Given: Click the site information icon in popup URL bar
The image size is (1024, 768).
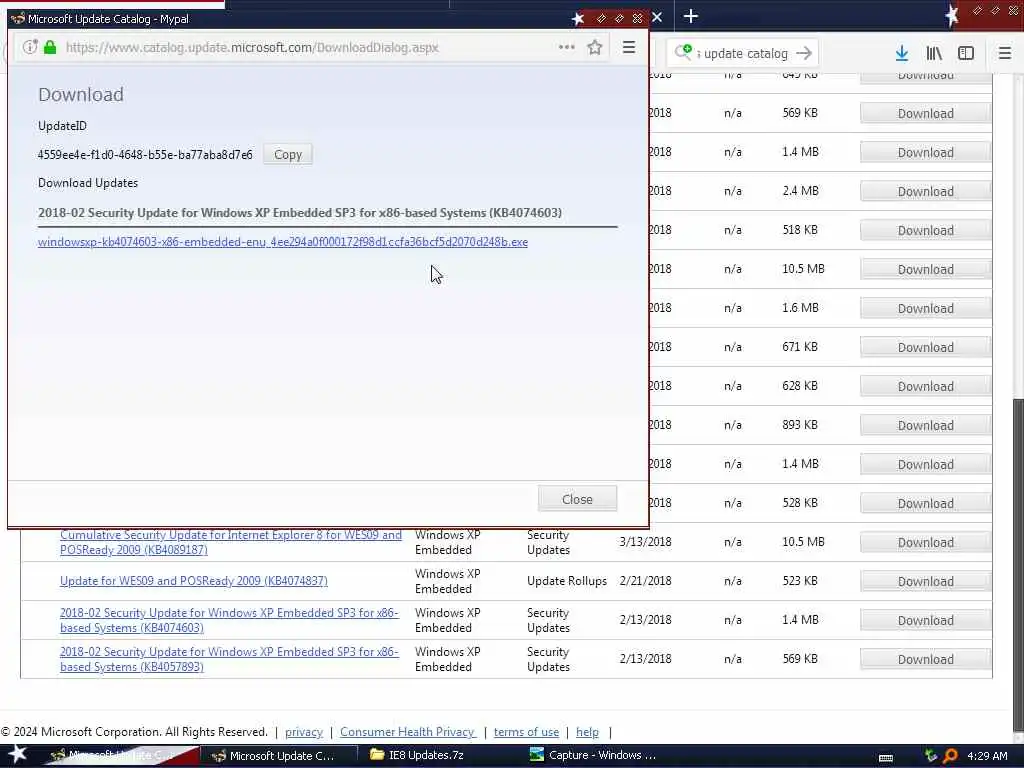Looking at the screenshot, I should (29, 47).
